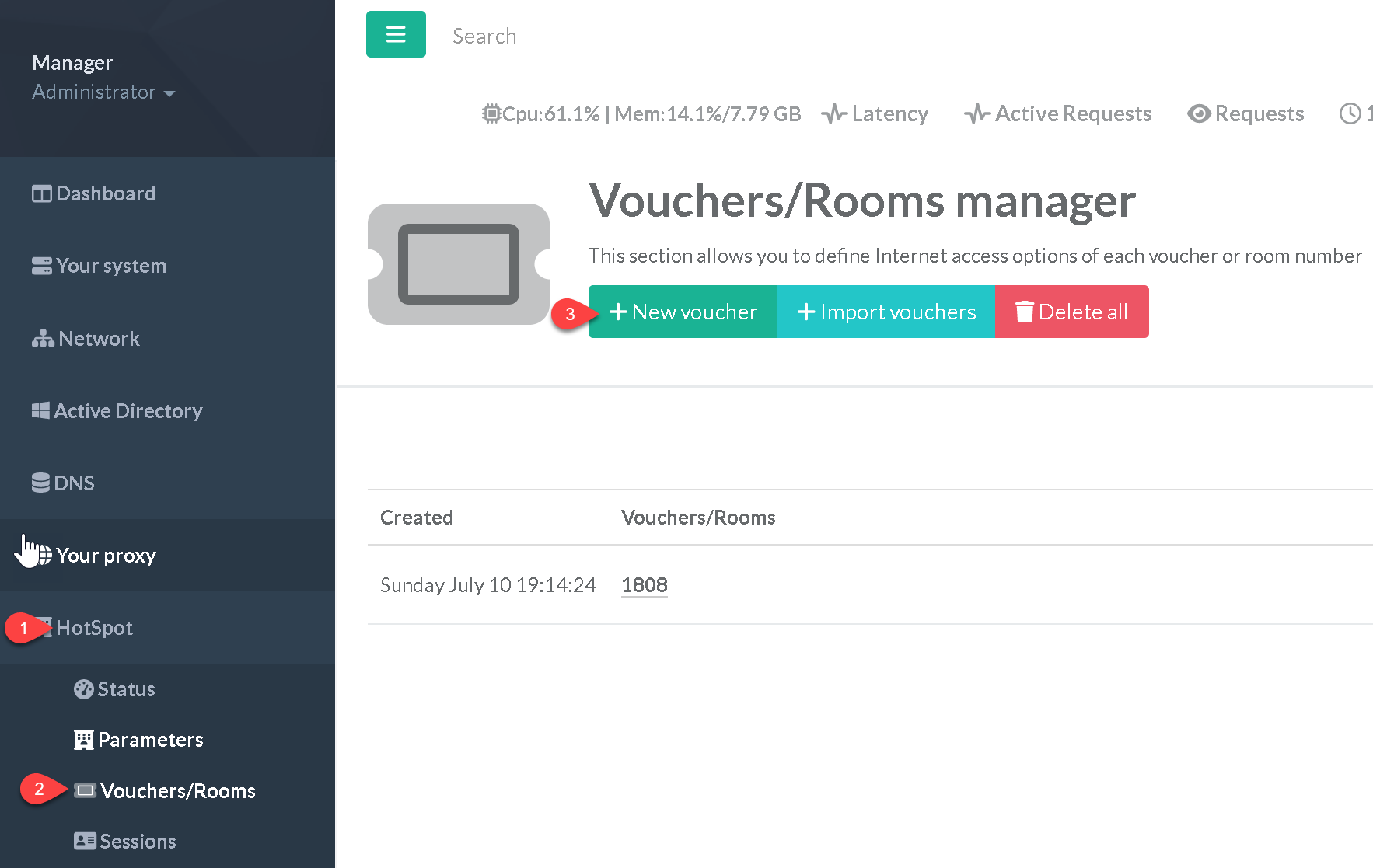Open Your system from the sidebar
The width and height of the screenshot is (1373, 868).
point(110,266)
